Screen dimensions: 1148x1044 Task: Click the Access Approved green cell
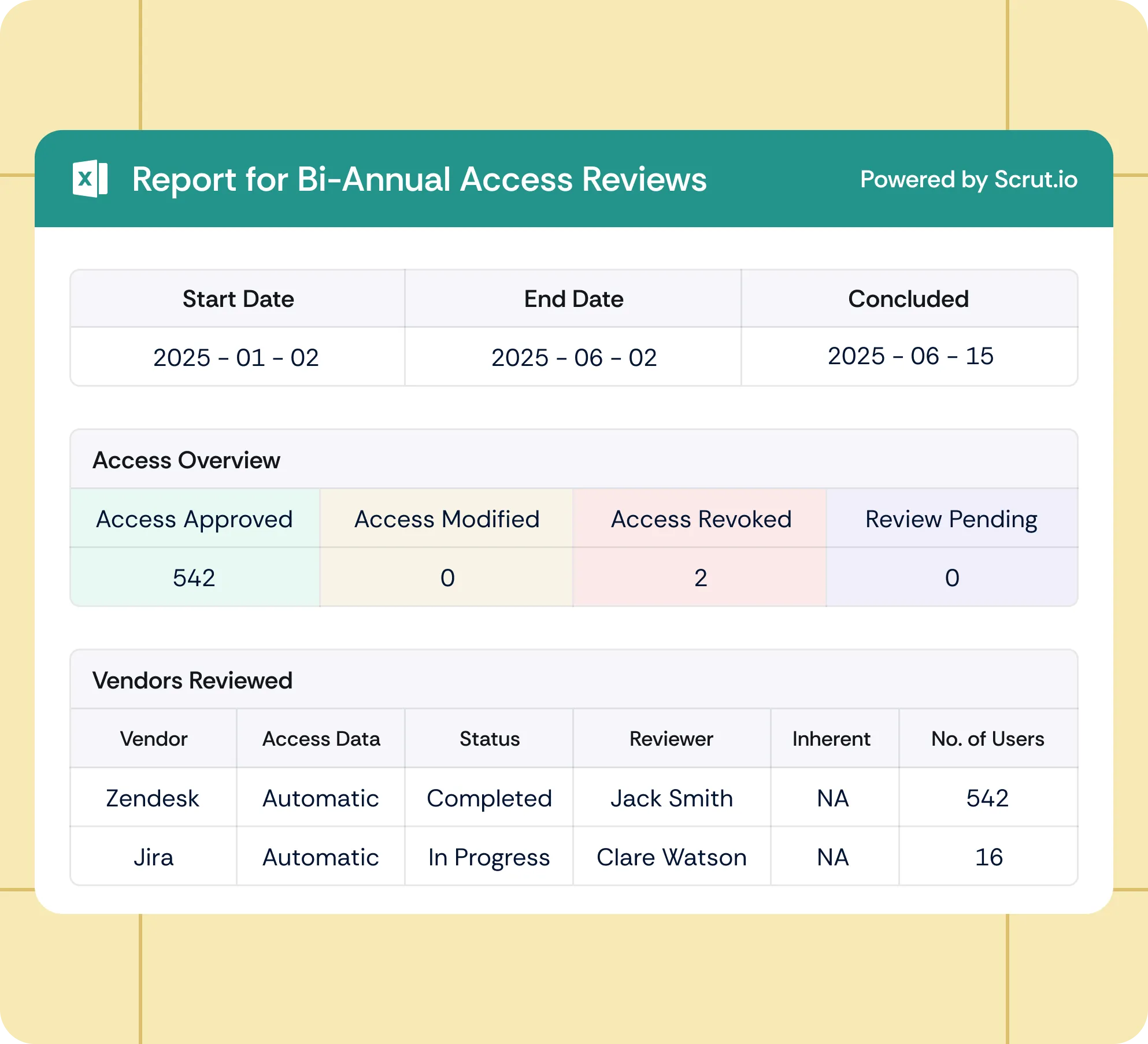(x=194, y=519)
